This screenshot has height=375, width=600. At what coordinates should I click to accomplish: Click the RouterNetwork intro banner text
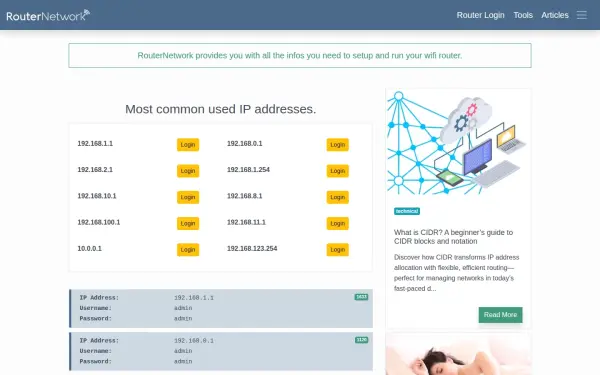coord(300,55)
